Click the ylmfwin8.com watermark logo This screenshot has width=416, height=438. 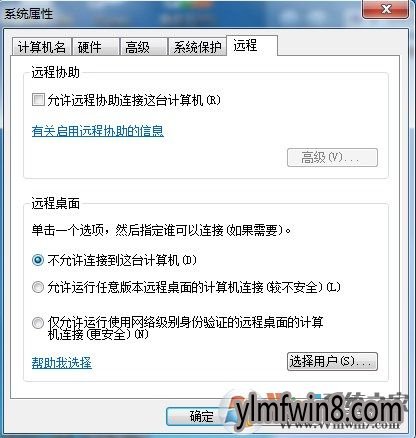317,413
